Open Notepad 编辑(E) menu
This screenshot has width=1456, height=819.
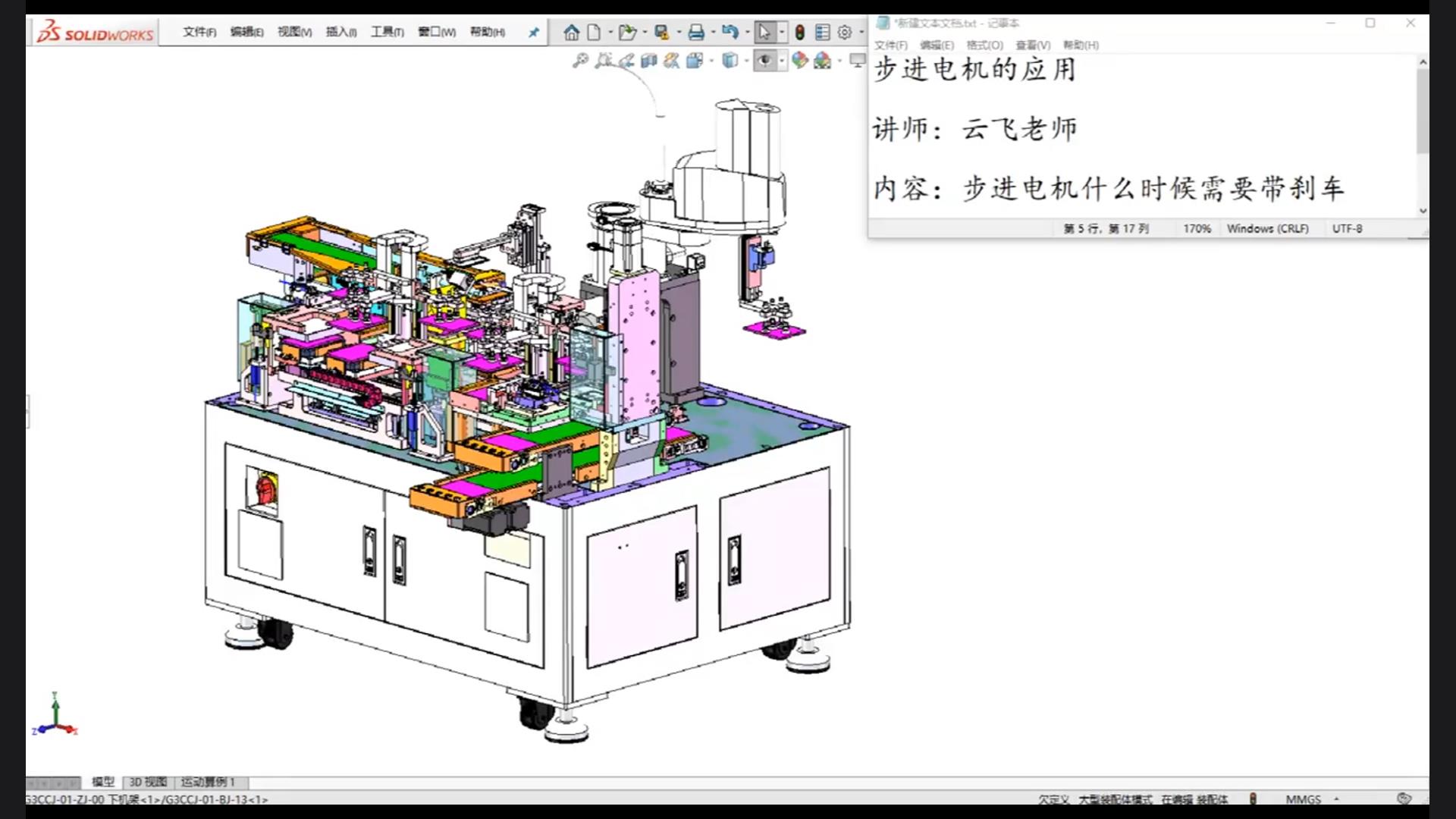937,45
